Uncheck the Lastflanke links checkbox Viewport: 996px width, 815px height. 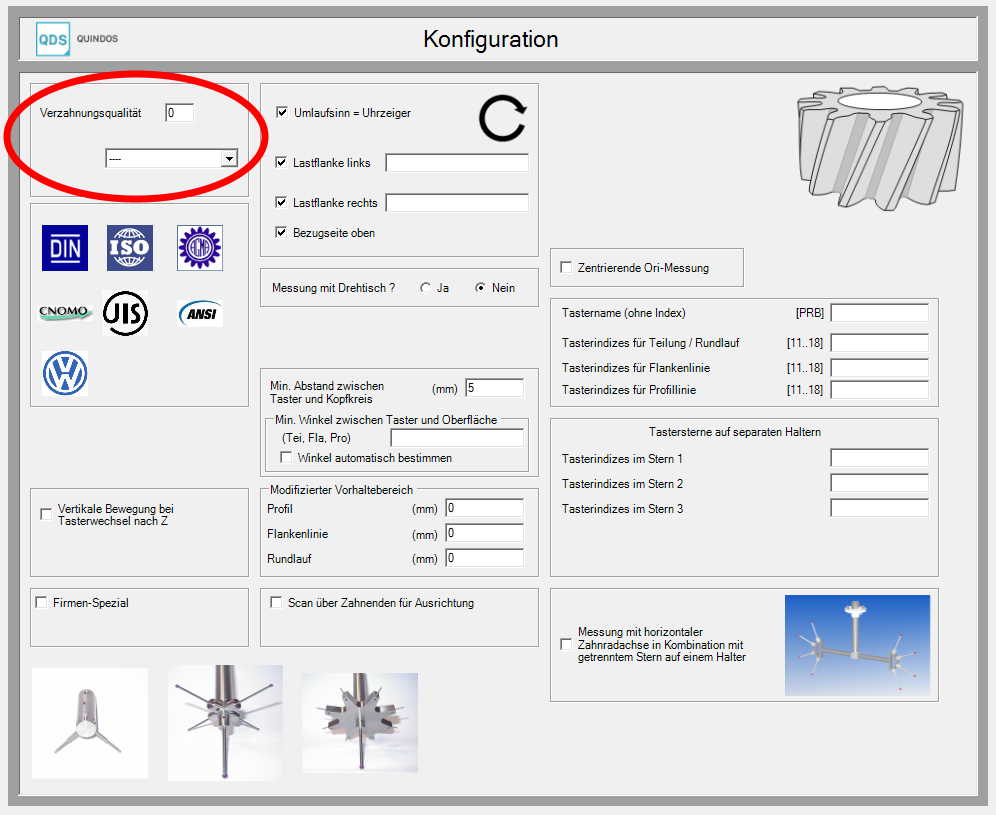point(281,163)
